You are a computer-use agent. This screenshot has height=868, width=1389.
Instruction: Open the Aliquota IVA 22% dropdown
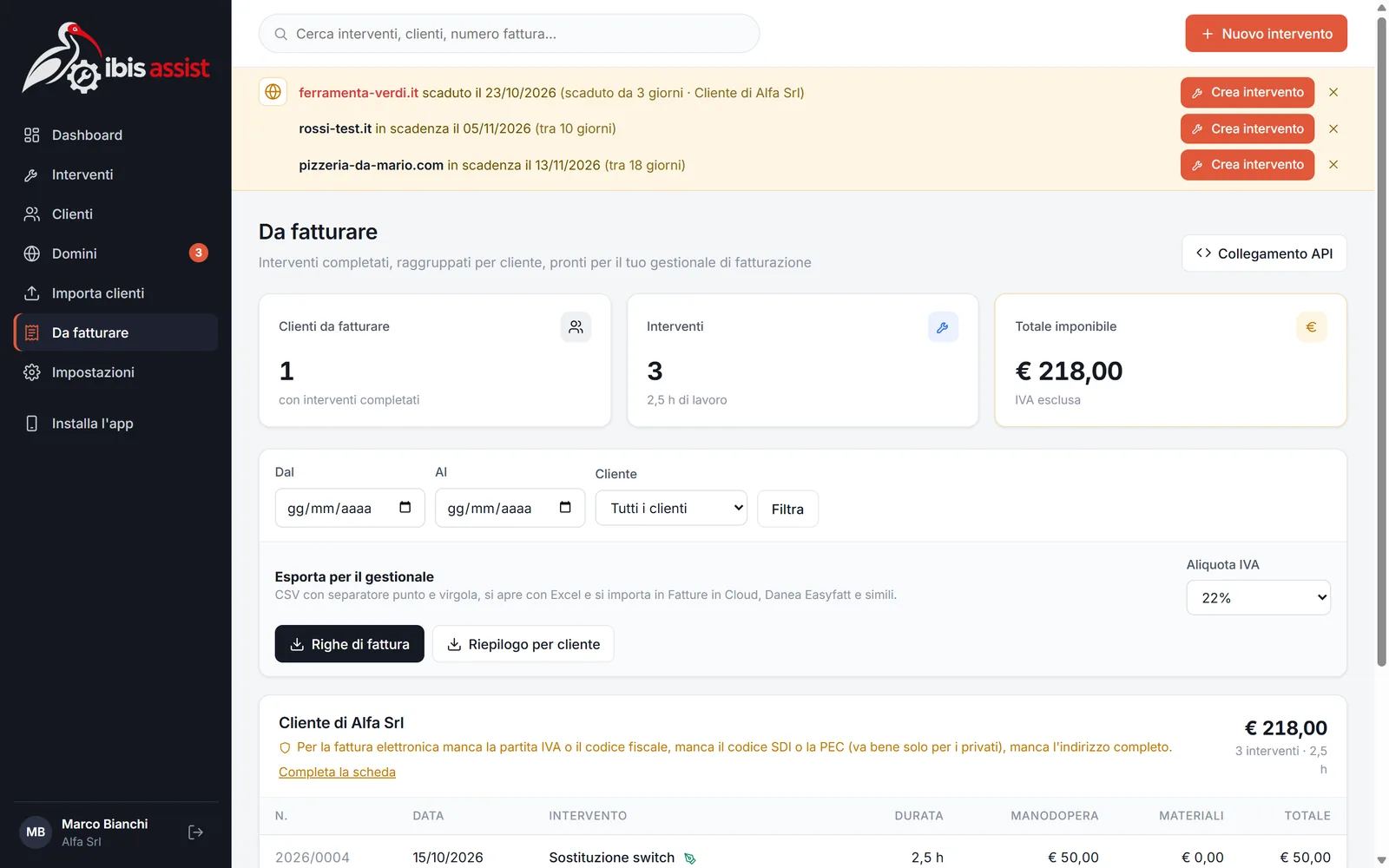pyautogui.click(x=1258, y=598)
